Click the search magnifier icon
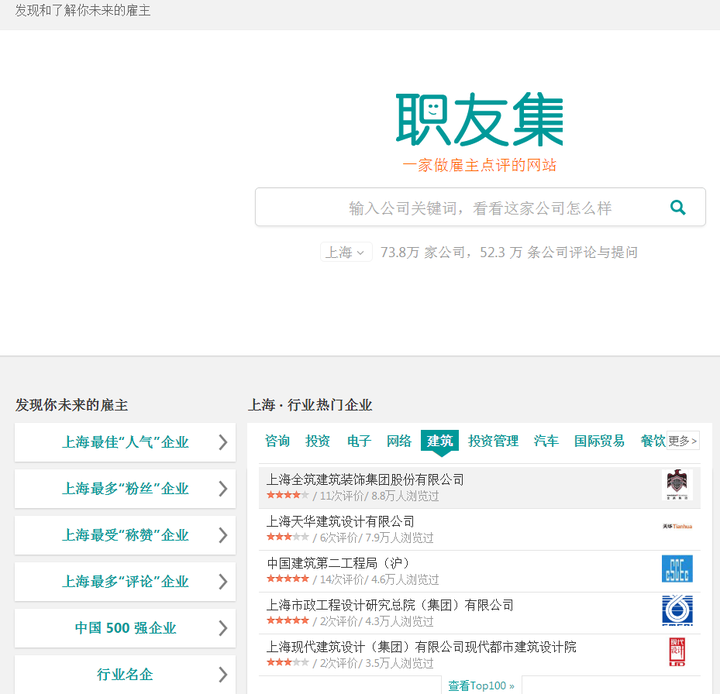Screen dimensions: 720x694 tap(678, 208)
